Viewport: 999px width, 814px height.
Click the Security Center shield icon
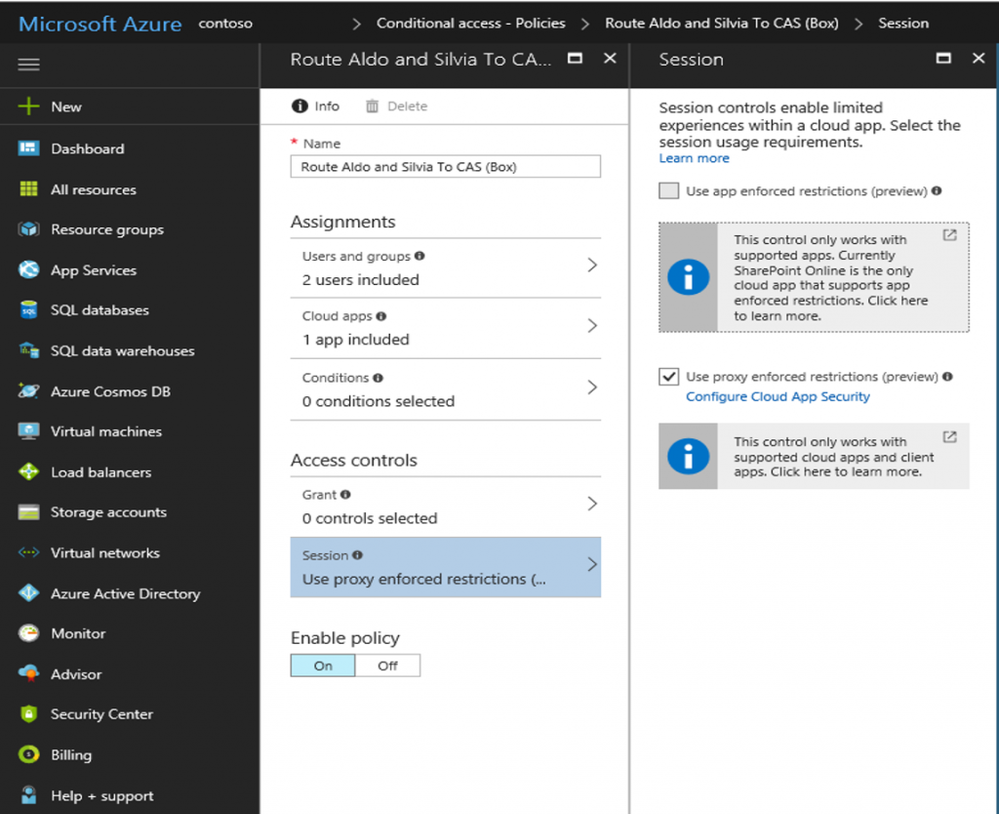pos(29,714)
